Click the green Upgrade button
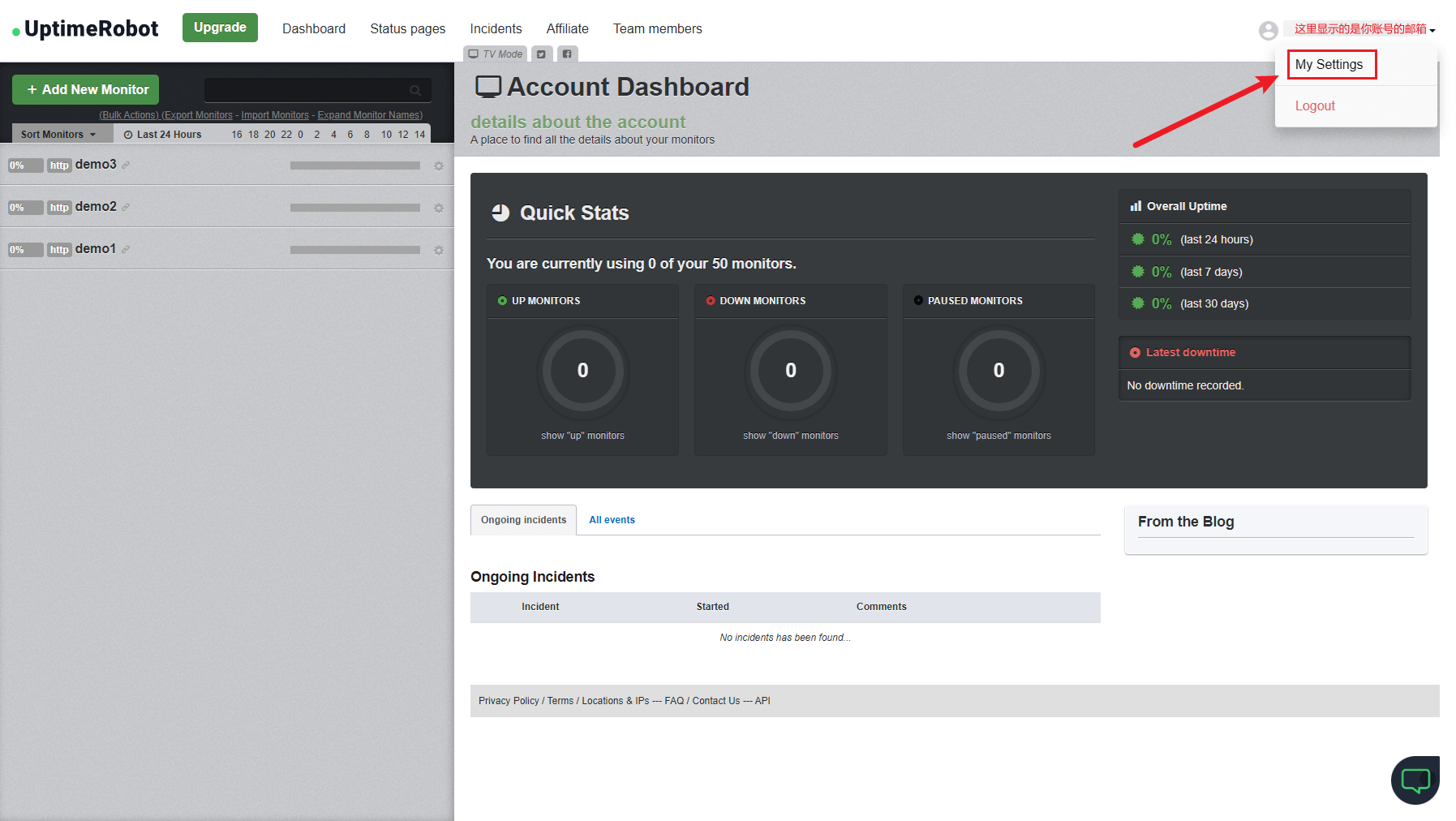The width and height of the screenshot is (1456, 821). (220, 28)
